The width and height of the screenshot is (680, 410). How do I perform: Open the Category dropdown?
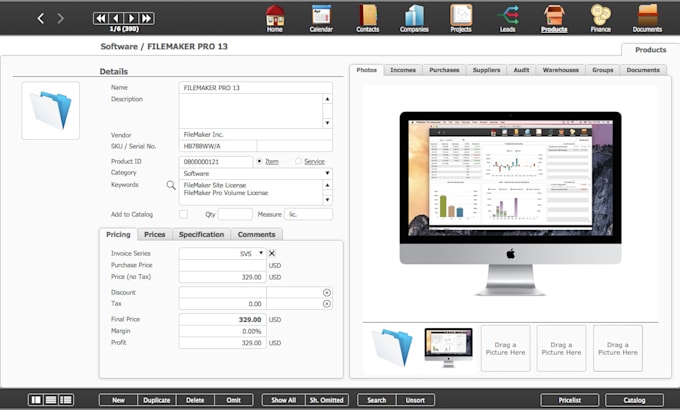[327, 173]
